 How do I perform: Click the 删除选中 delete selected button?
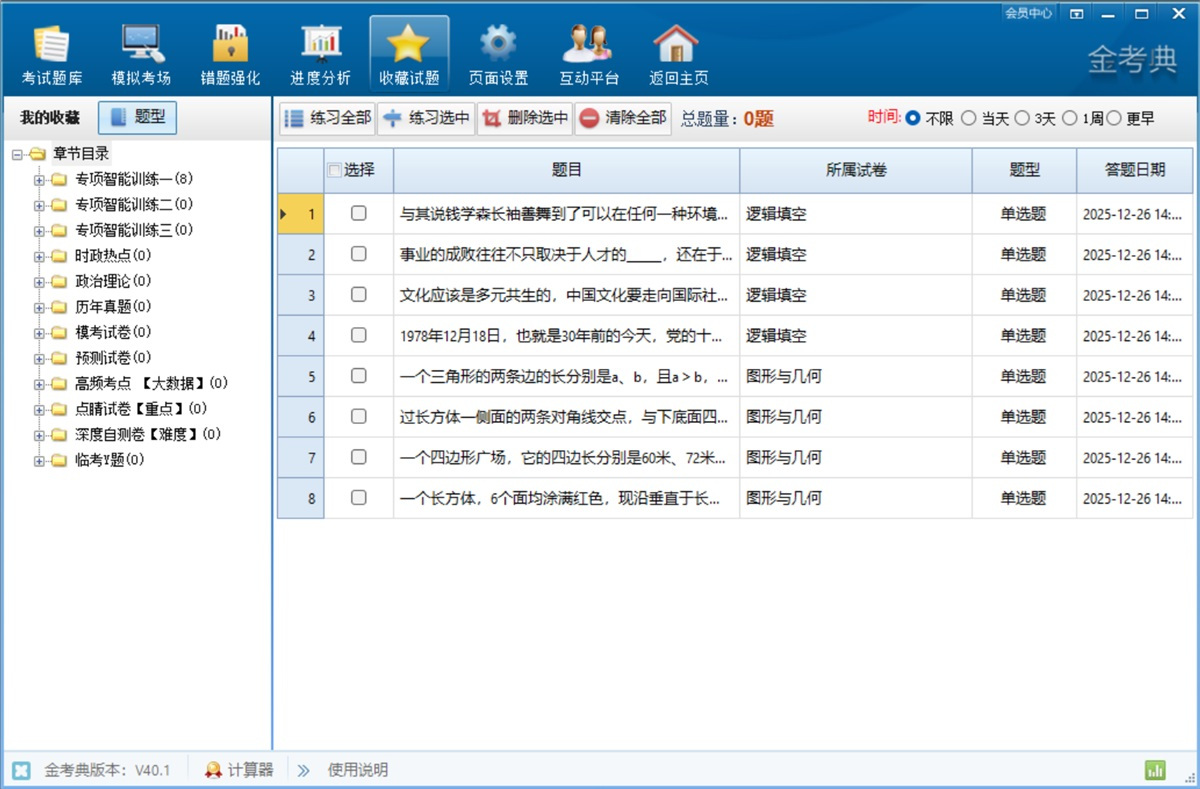tap(525, 118)
